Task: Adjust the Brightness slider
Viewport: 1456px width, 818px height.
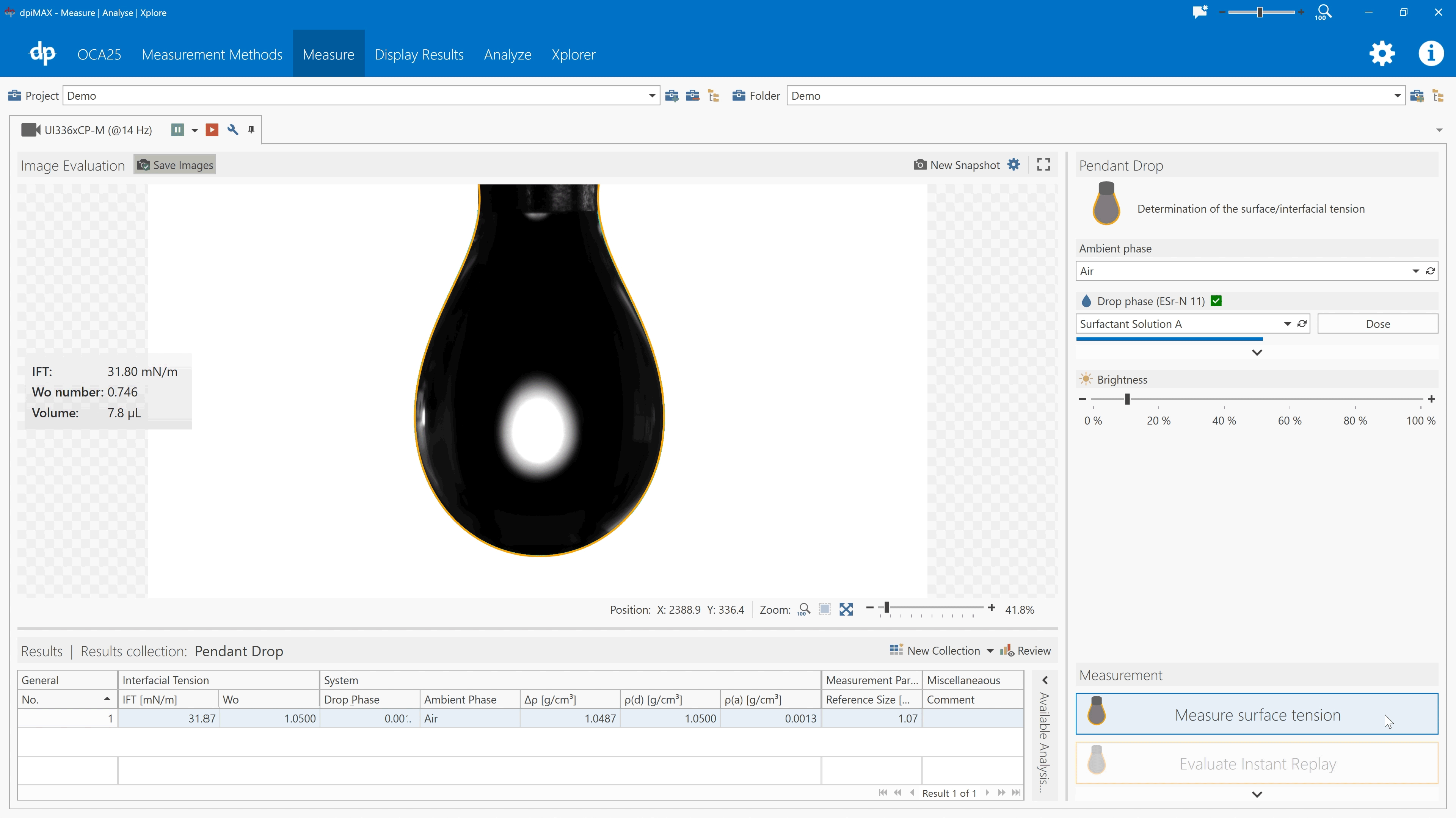Action: pos(1127,399)
